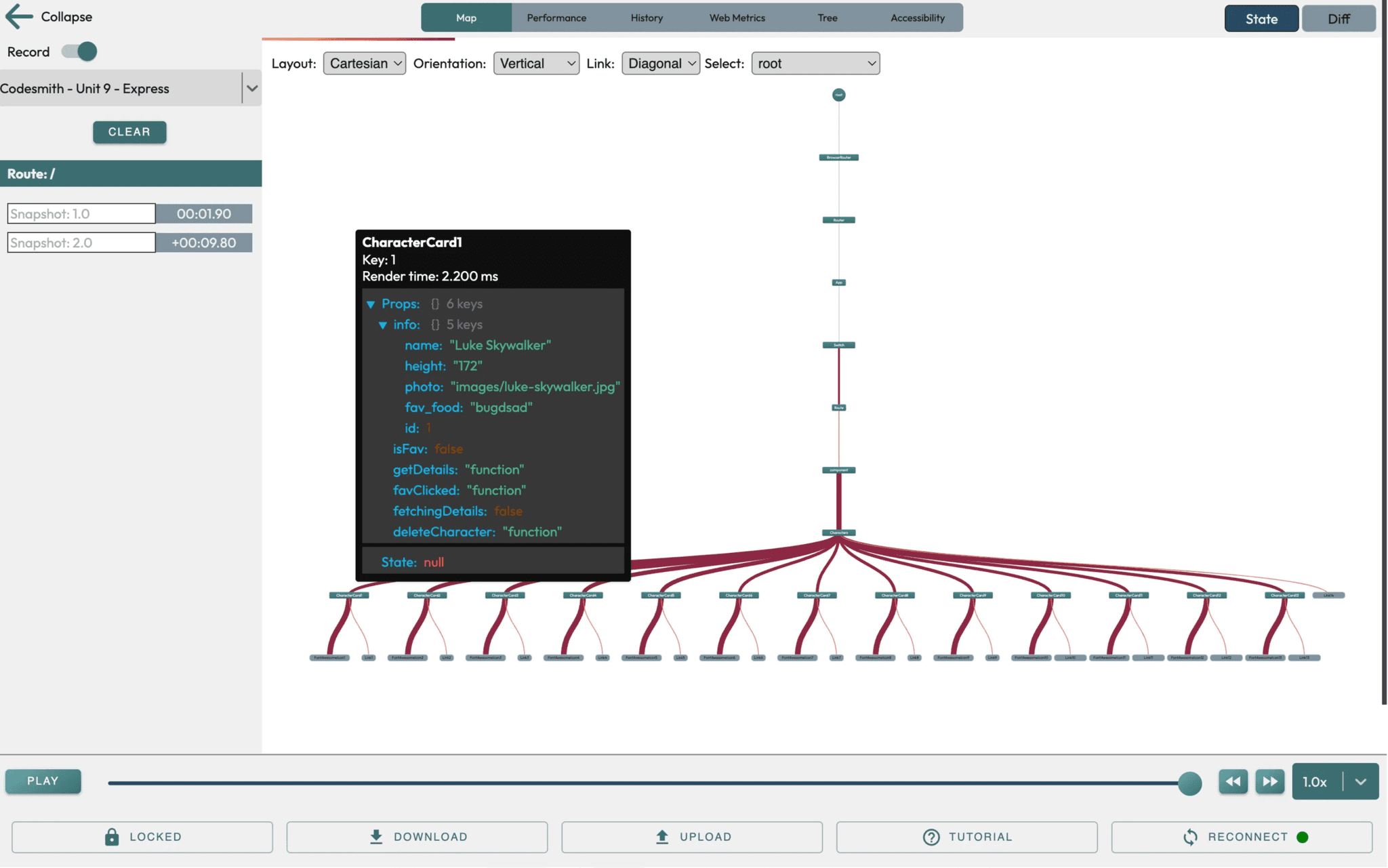
Task: Click the download arrow icon
Action: pyautogui.click(x=376, y=837)
